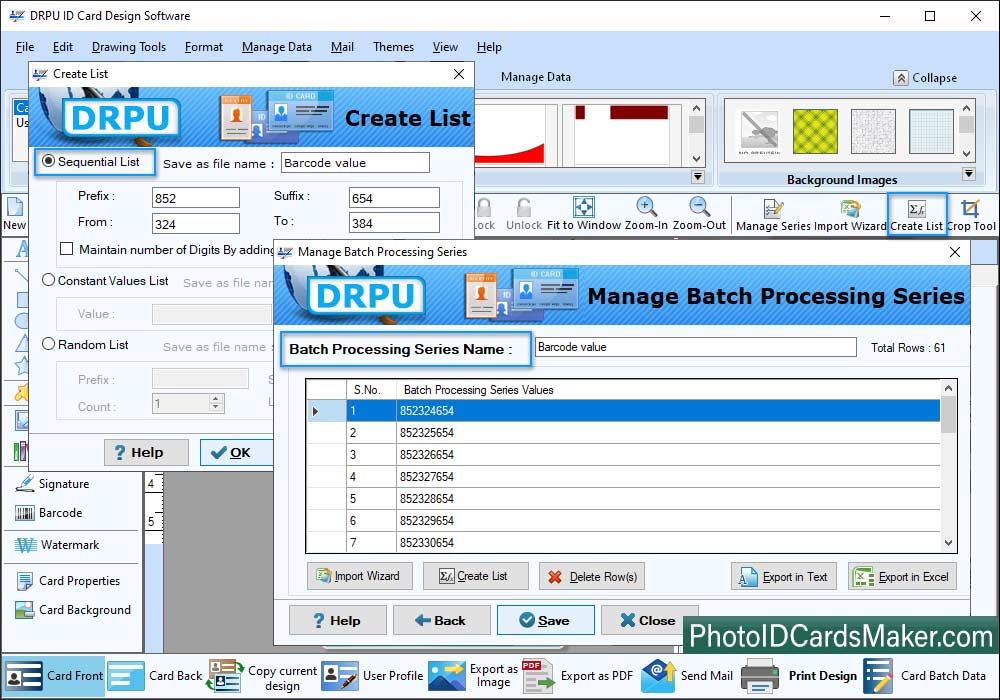
Task: Click Export in Text button
Action: (784, 576)
